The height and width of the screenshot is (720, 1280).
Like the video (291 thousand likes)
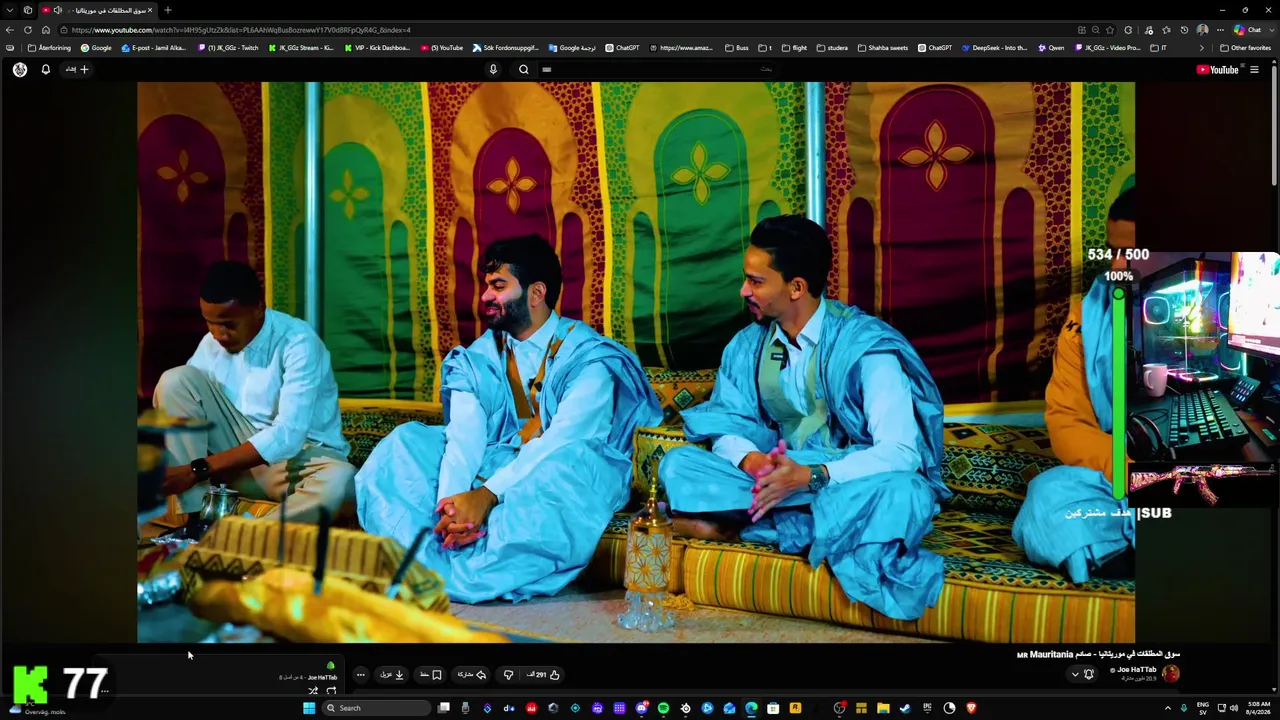pos(543,675)
